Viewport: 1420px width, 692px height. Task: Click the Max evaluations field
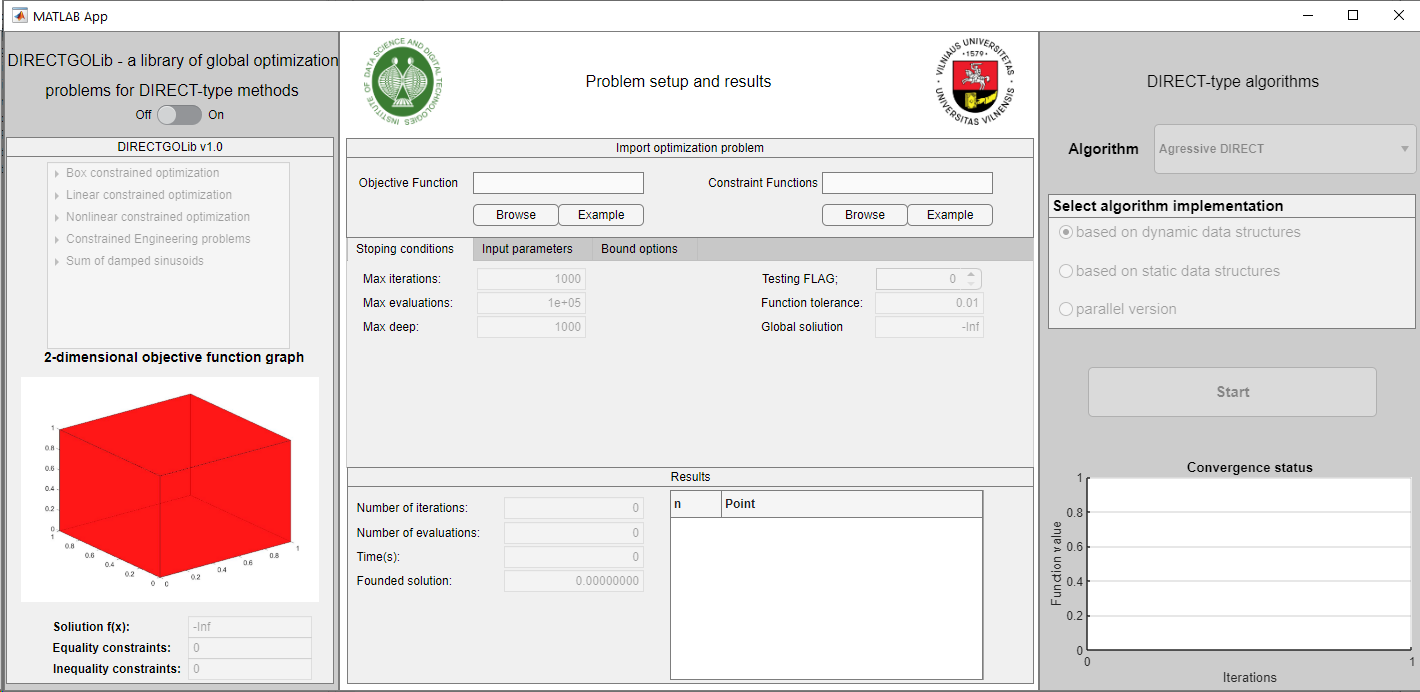pyautogui.click(x=531, y=303)
